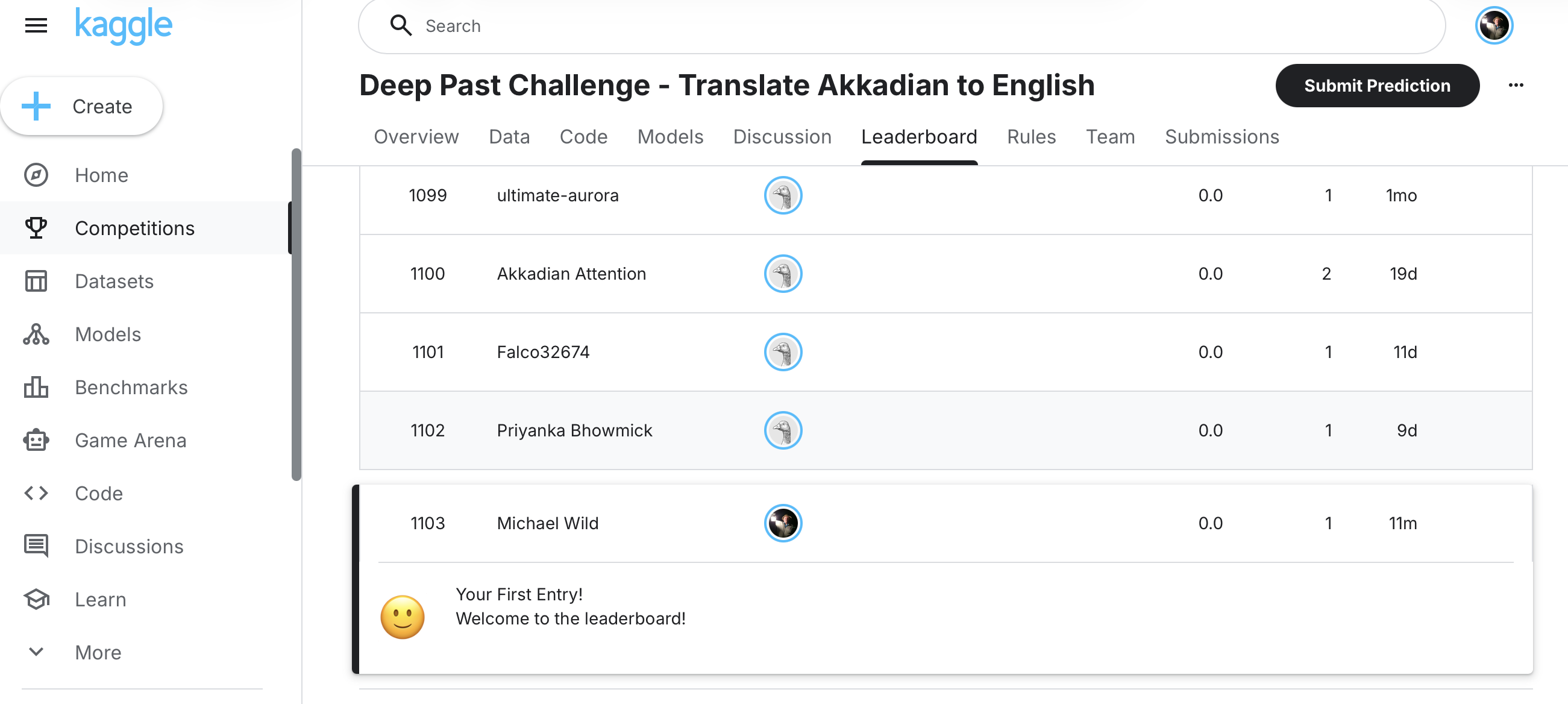This screenshot has width=1568, height=704.
Task: Open the Discussions sidebar item
Action: 128,546
